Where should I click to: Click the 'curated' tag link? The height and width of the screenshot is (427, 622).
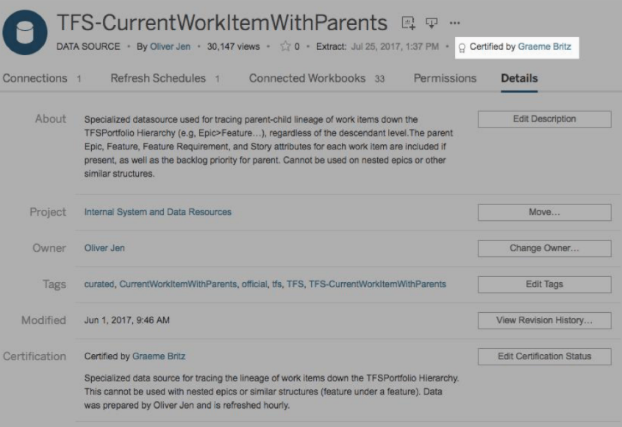(99, 284)
